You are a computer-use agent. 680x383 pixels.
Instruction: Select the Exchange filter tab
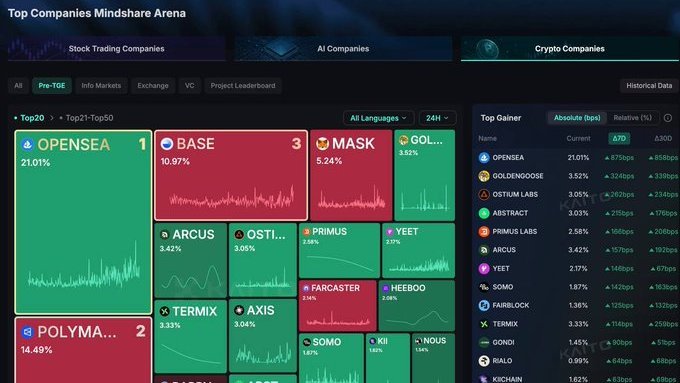153,85
